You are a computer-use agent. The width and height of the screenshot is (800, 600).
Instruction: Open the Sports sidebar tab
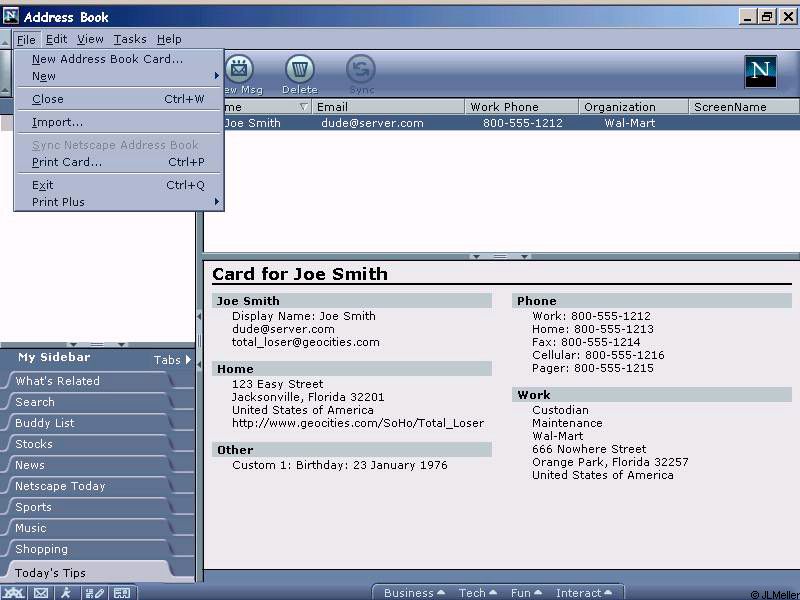tap(89, 507)
